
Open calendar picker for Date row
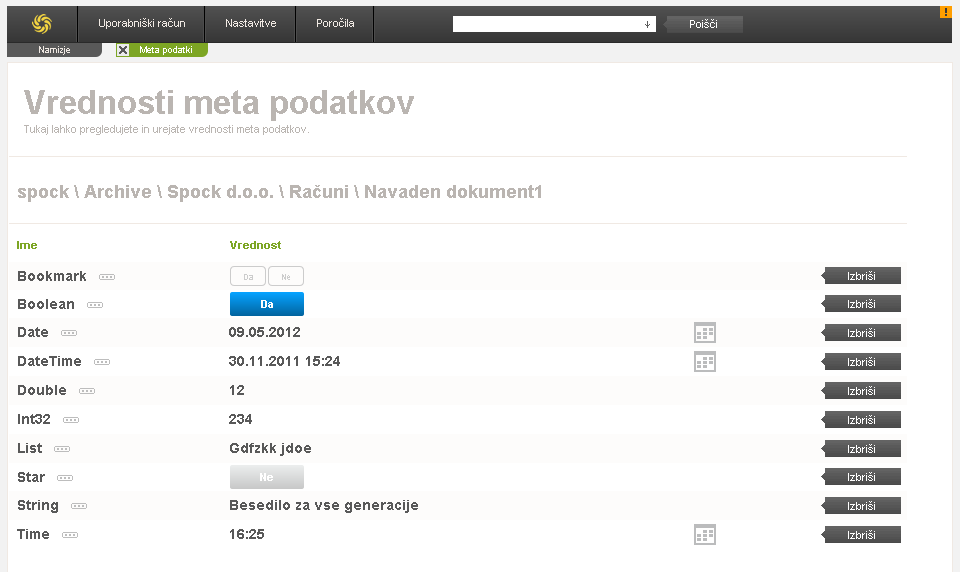pyautogui.click(x=705, y=333)
